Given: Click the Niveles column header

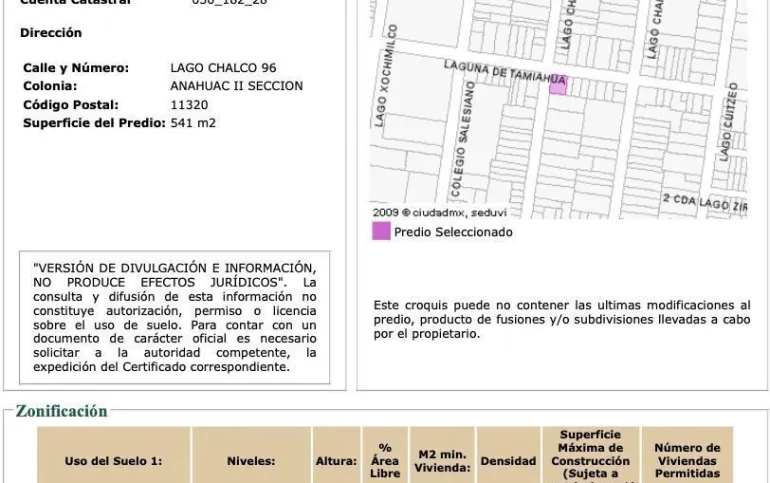Looking at the screenshot, I should [250, 461].
